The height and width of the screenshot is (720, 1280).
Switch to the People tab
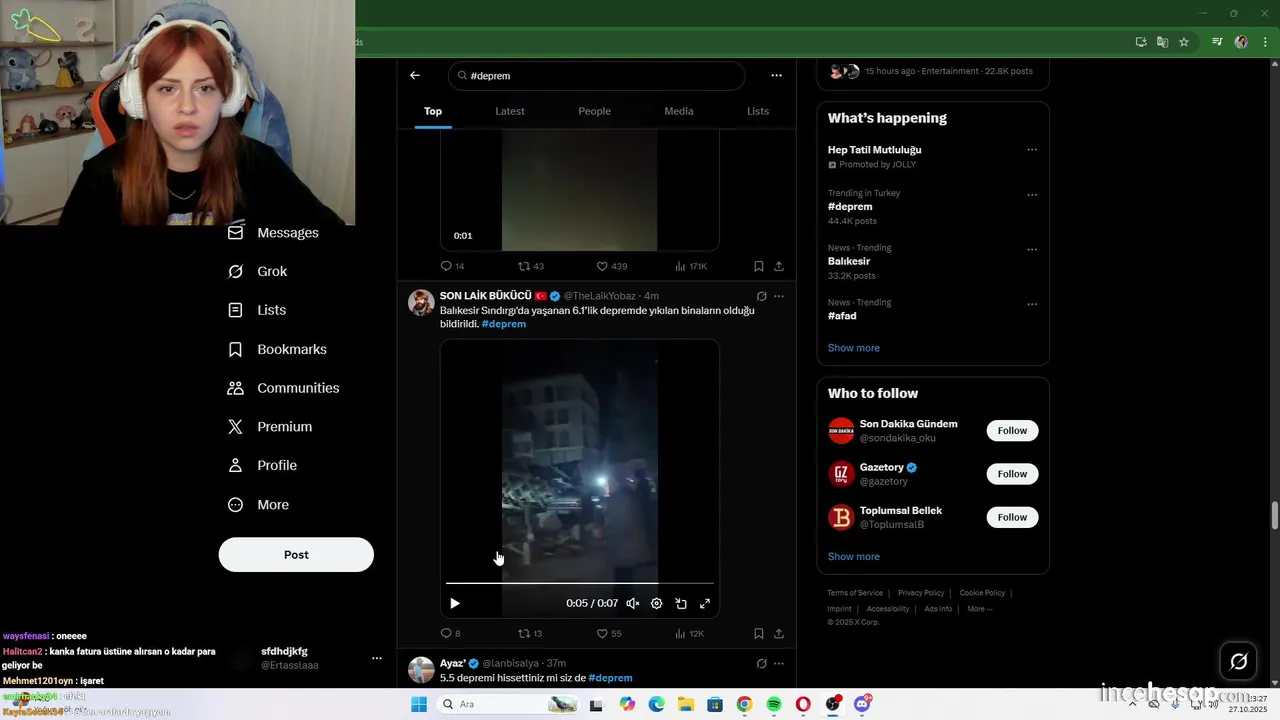[x=594, y=111]
